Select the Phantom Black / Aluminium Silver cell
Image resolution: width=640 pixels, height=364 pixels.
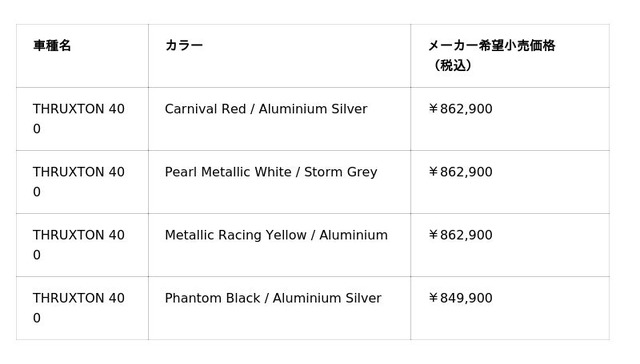(280, 308)
